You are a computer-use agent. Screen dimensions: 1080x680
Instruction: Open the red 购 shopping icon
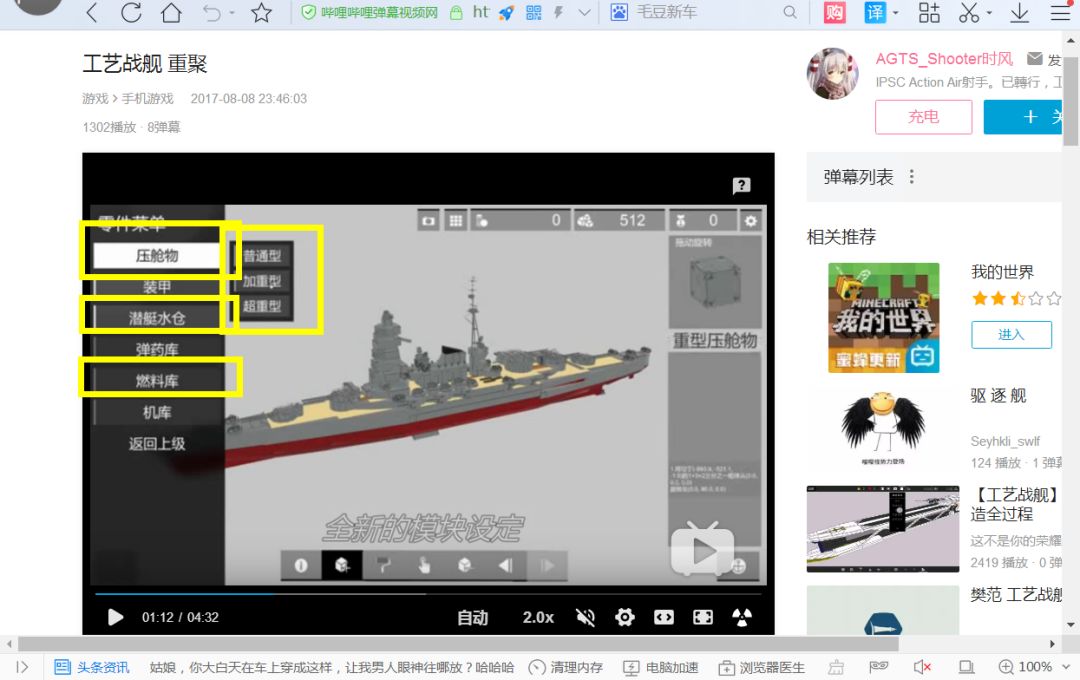pyautogui.click(x=834, y=12)
